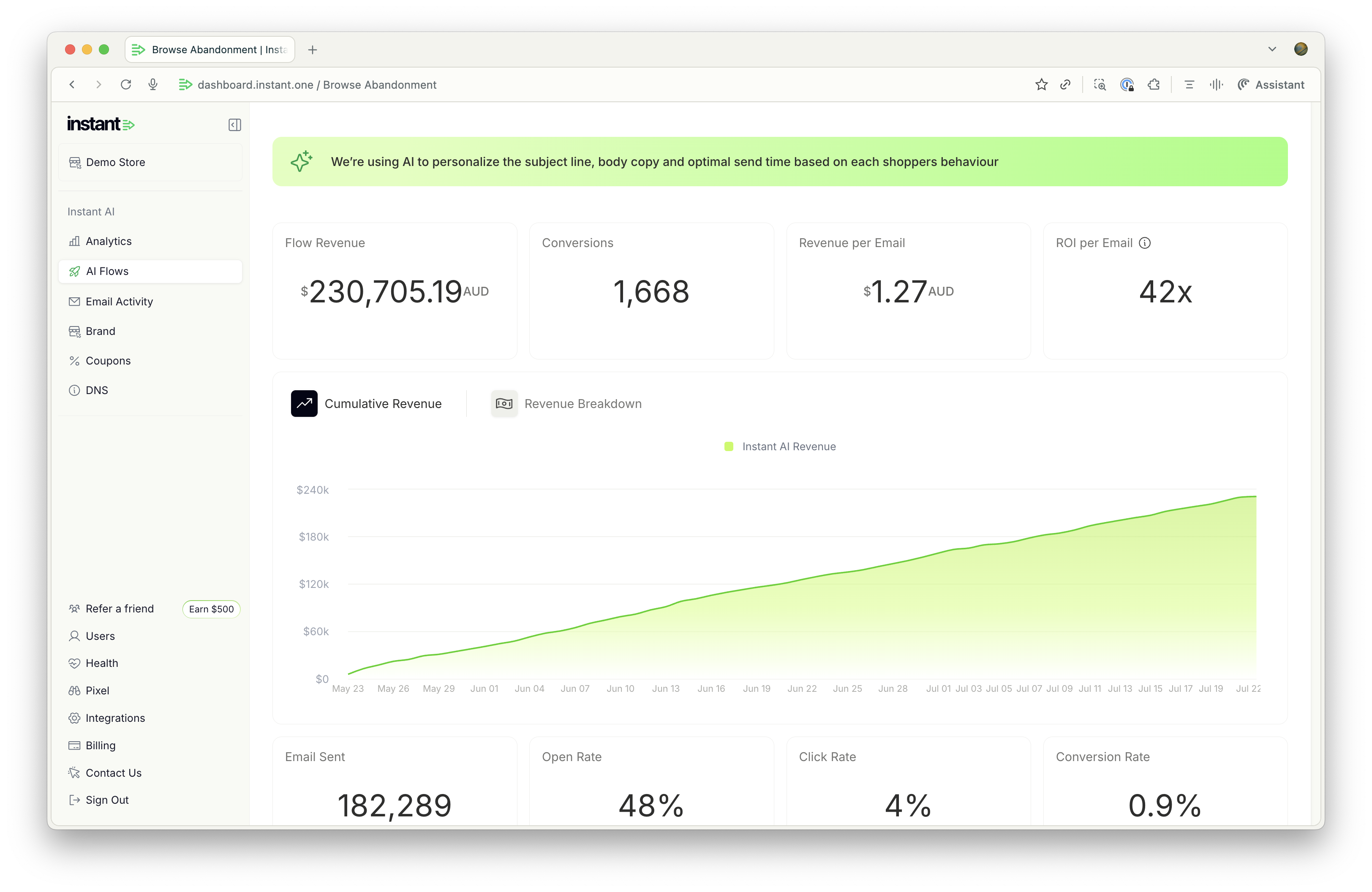Go to Email Activity
The width and height of the screenshot is (1372, 892).
(x=150, y=302)
